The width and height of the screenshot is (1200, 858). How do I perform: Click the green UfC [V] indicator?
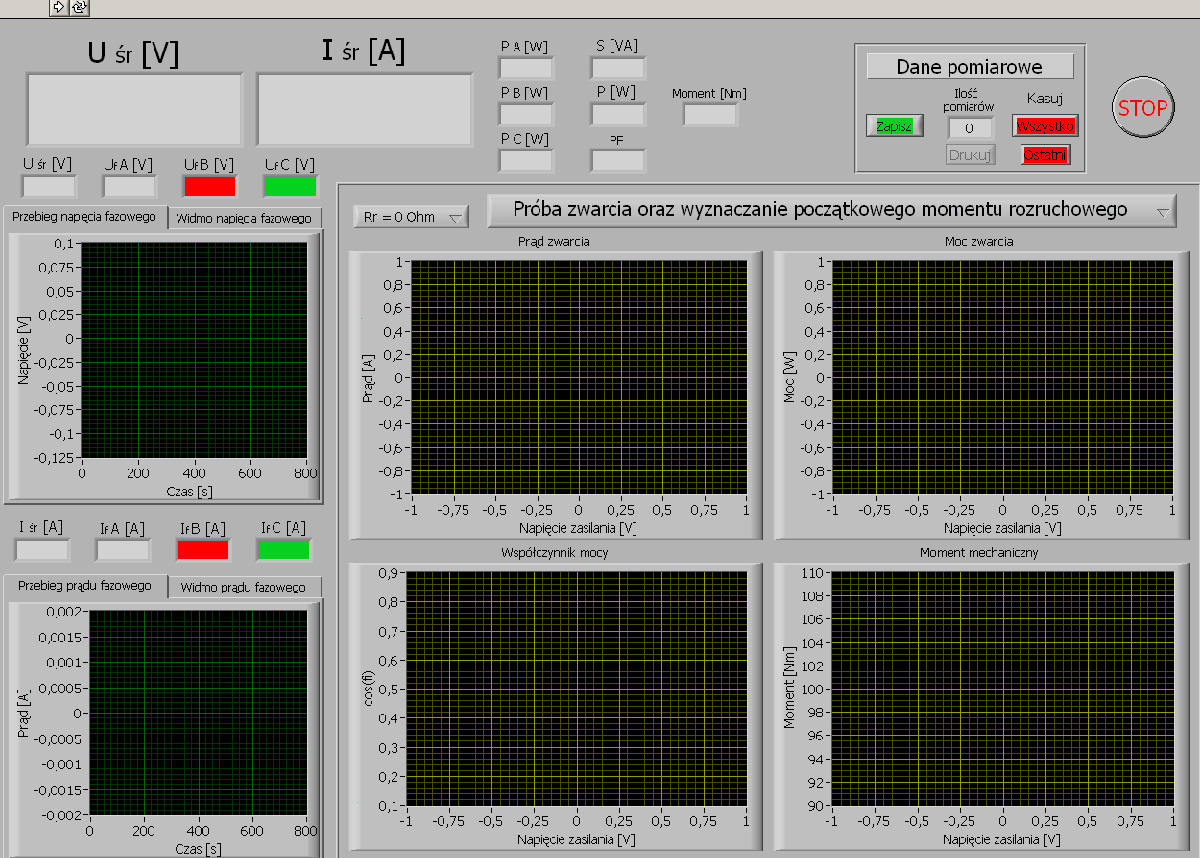290,186
